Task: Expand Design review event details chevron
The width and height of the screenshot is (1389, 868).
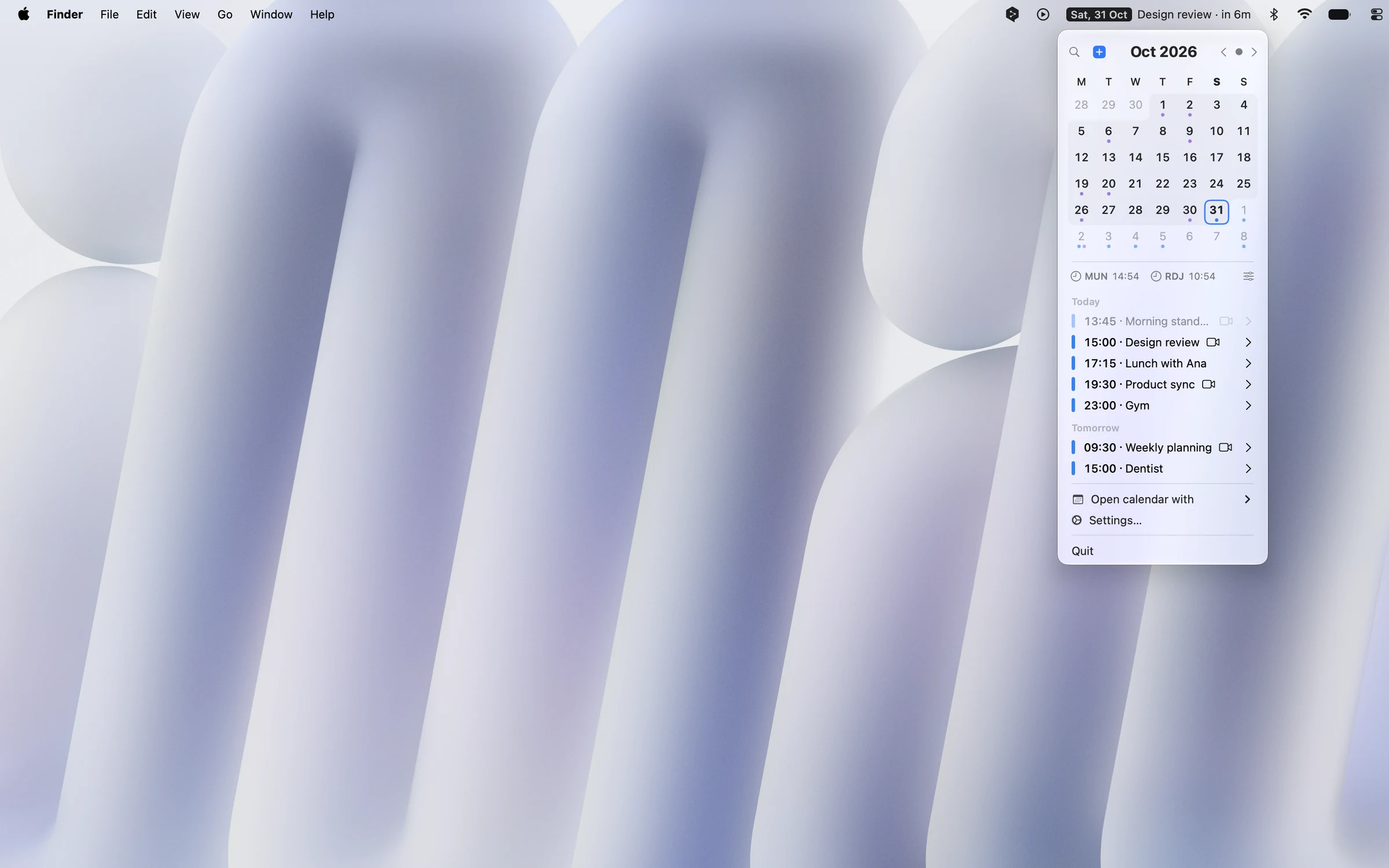Action: (x=1248, y=342)
